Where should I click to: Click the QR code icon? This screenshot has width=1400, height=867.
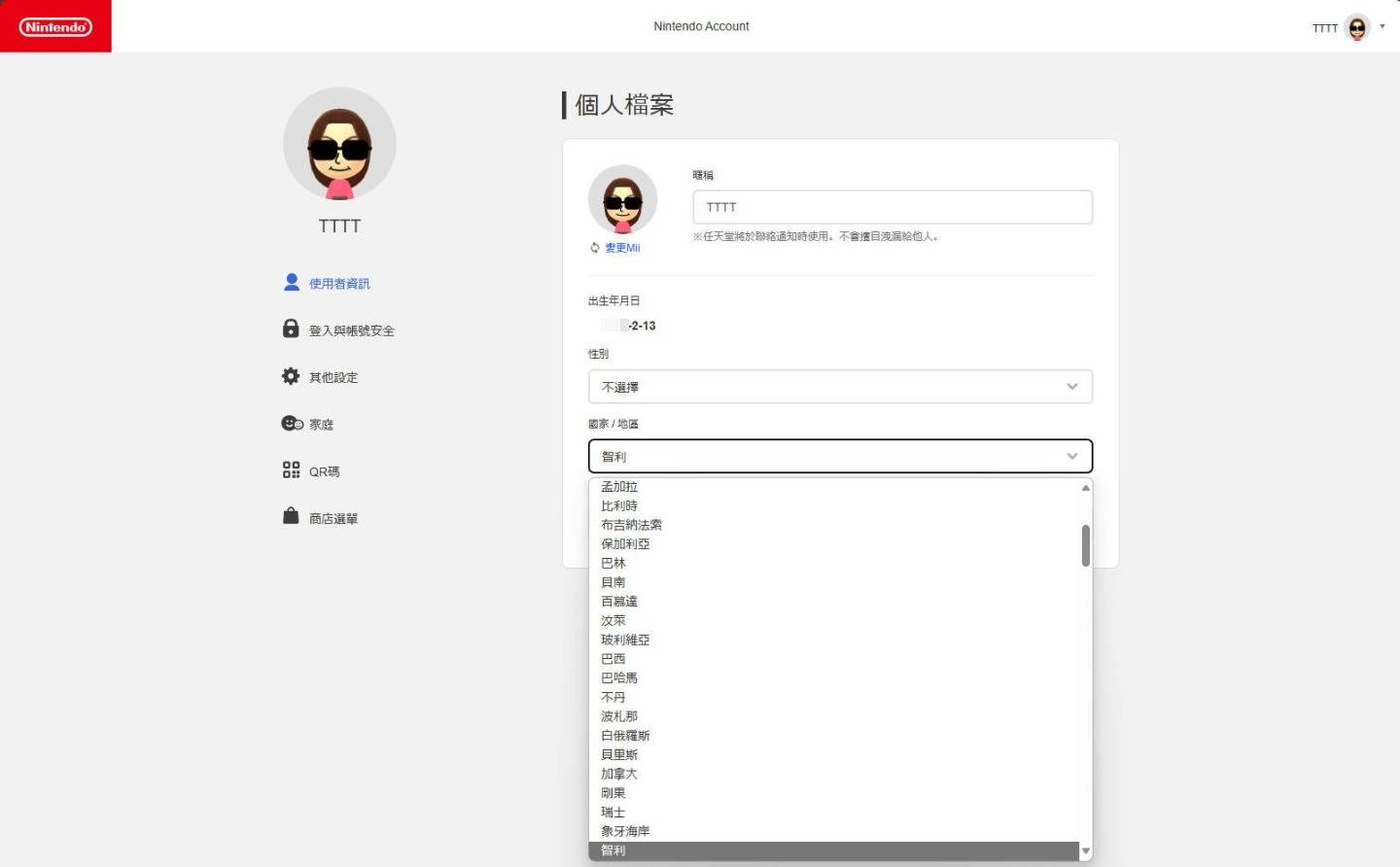291,470
